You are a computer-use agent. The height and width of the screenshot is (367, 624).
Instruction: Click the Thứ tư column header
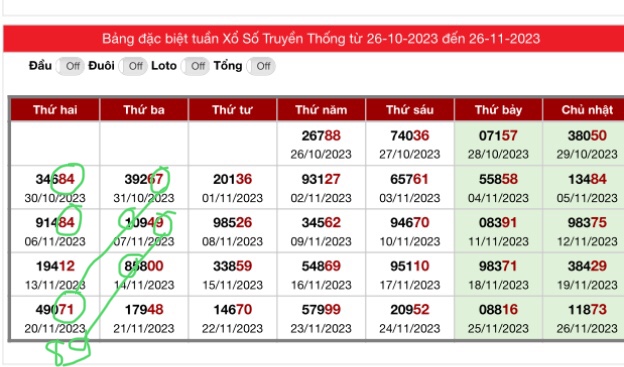pyautogui.click(x=232, y=110)
